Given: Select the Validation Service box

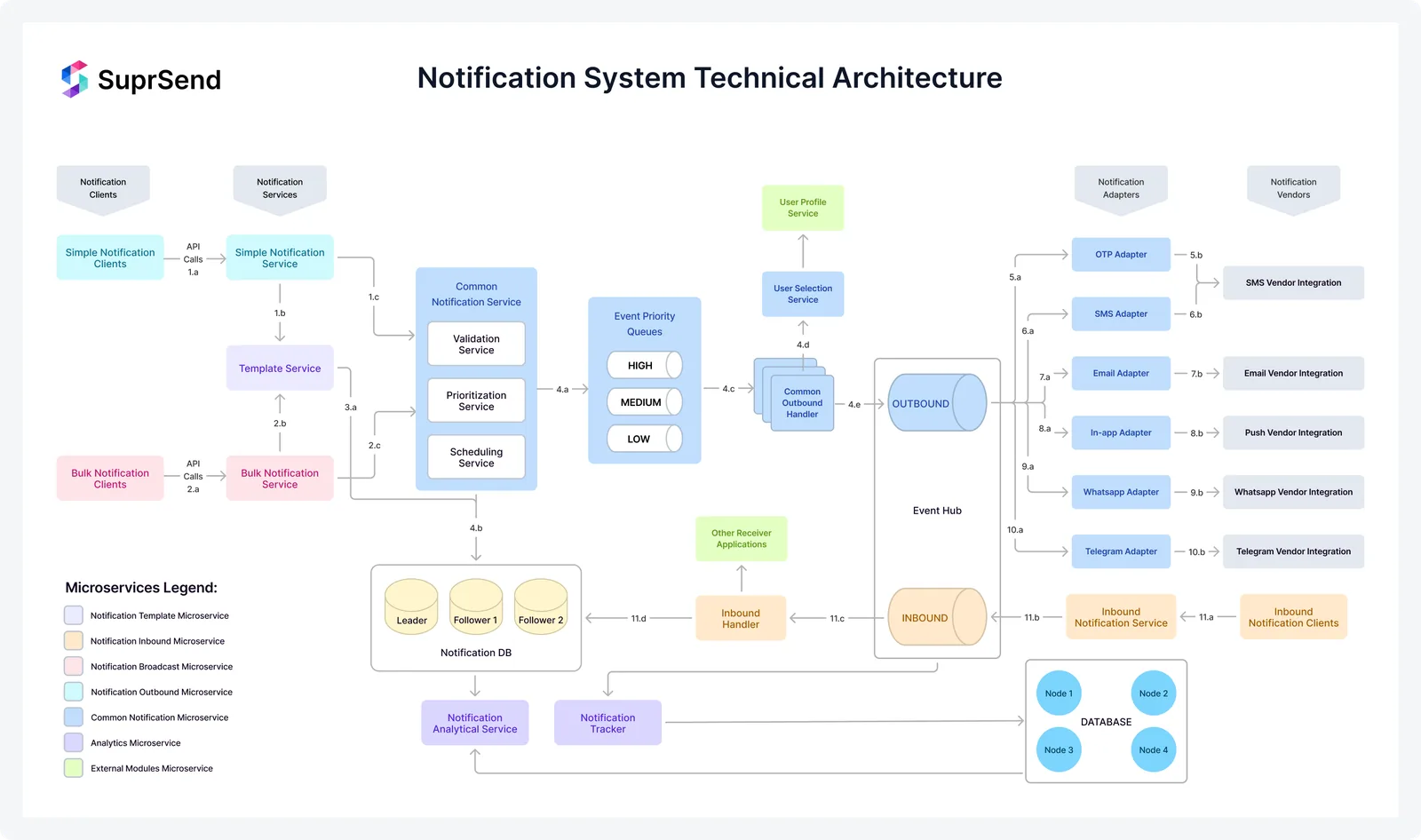Looking at the screenshot, I should [x=476, y=344].
